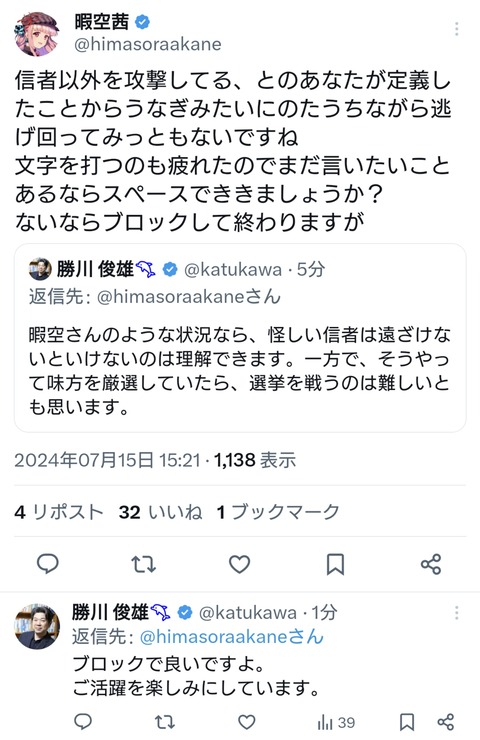The image size is (480, 740).
Task: View analytics showing 39 views
Action: [336, 722]
